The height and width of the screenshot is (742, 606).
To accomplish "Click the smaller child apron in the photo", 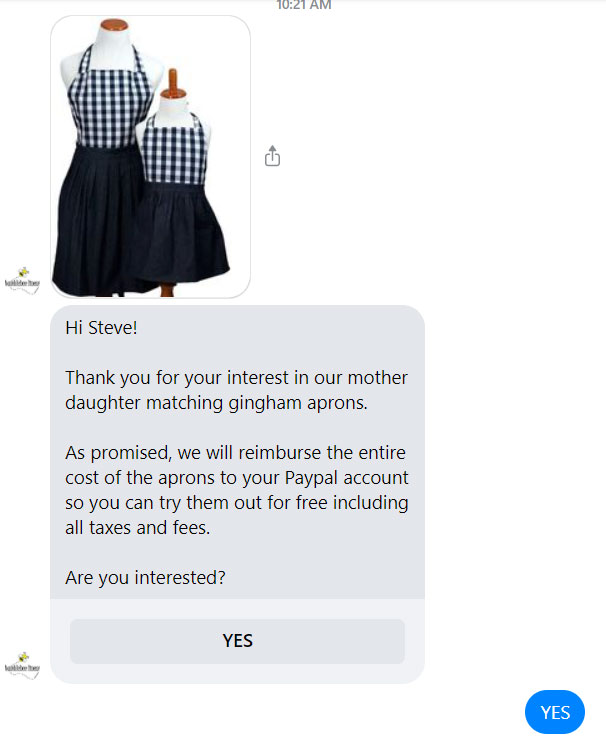I will pos(182,199).
